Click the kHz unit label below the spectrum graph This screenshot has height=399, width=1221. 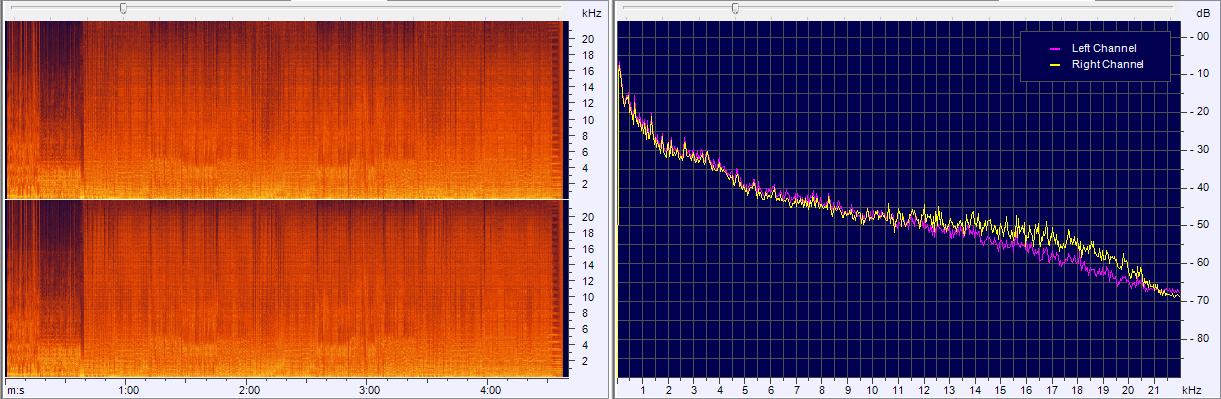(x=1190, y=390)
